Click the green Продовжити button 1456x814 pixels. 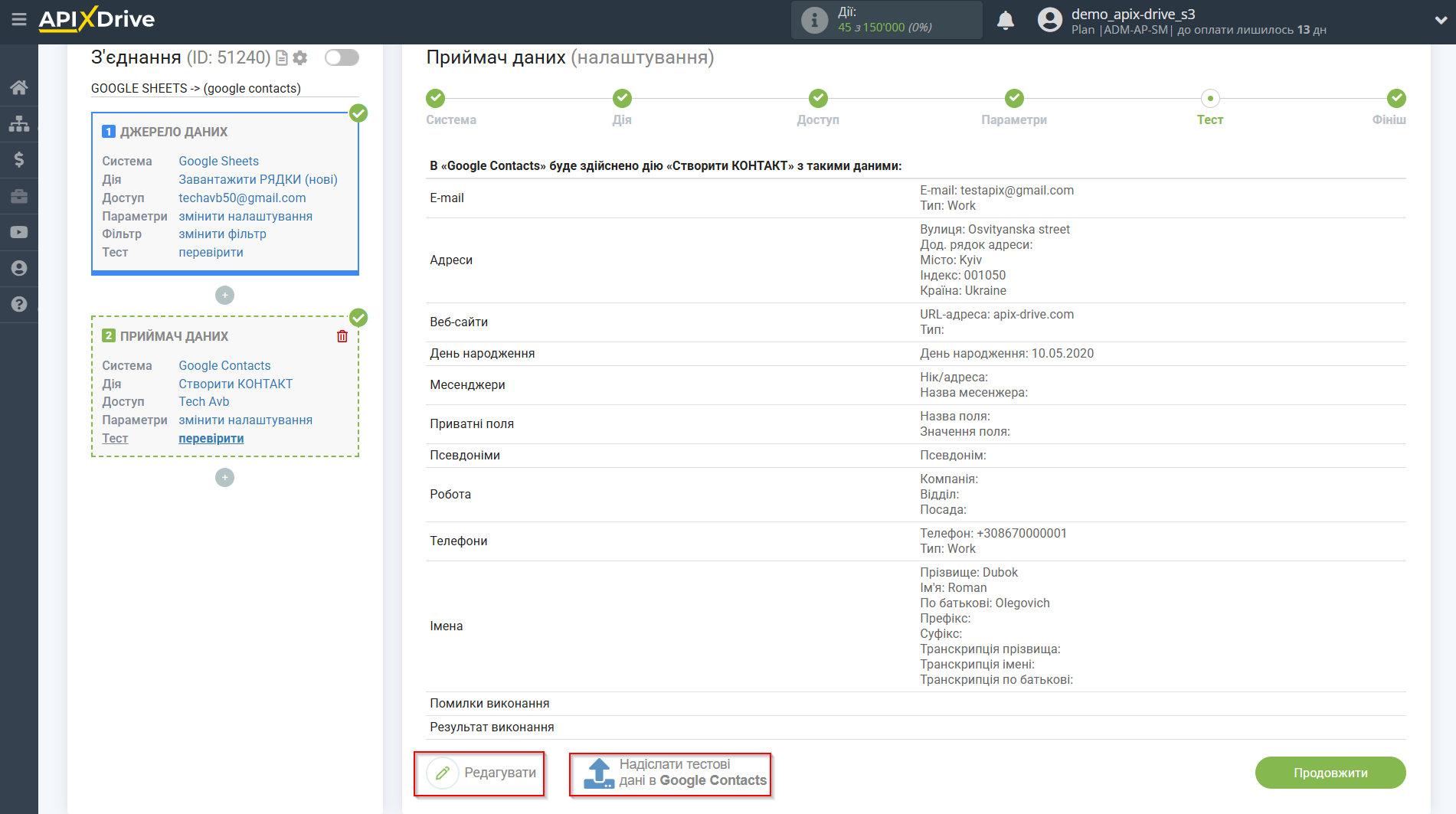point(1330,773)
